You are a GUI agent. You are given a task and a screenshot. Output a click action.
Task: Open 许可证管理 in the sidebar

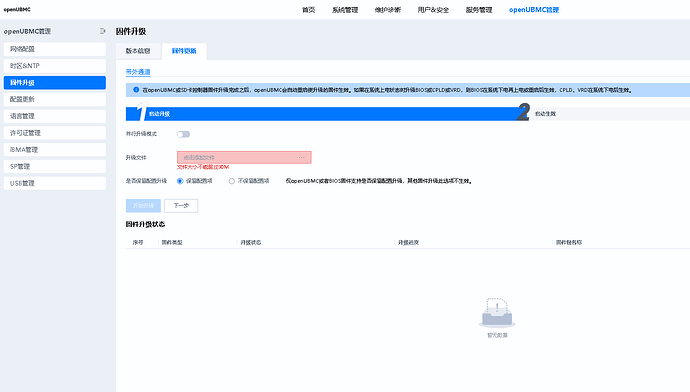(x=55, y=132)
